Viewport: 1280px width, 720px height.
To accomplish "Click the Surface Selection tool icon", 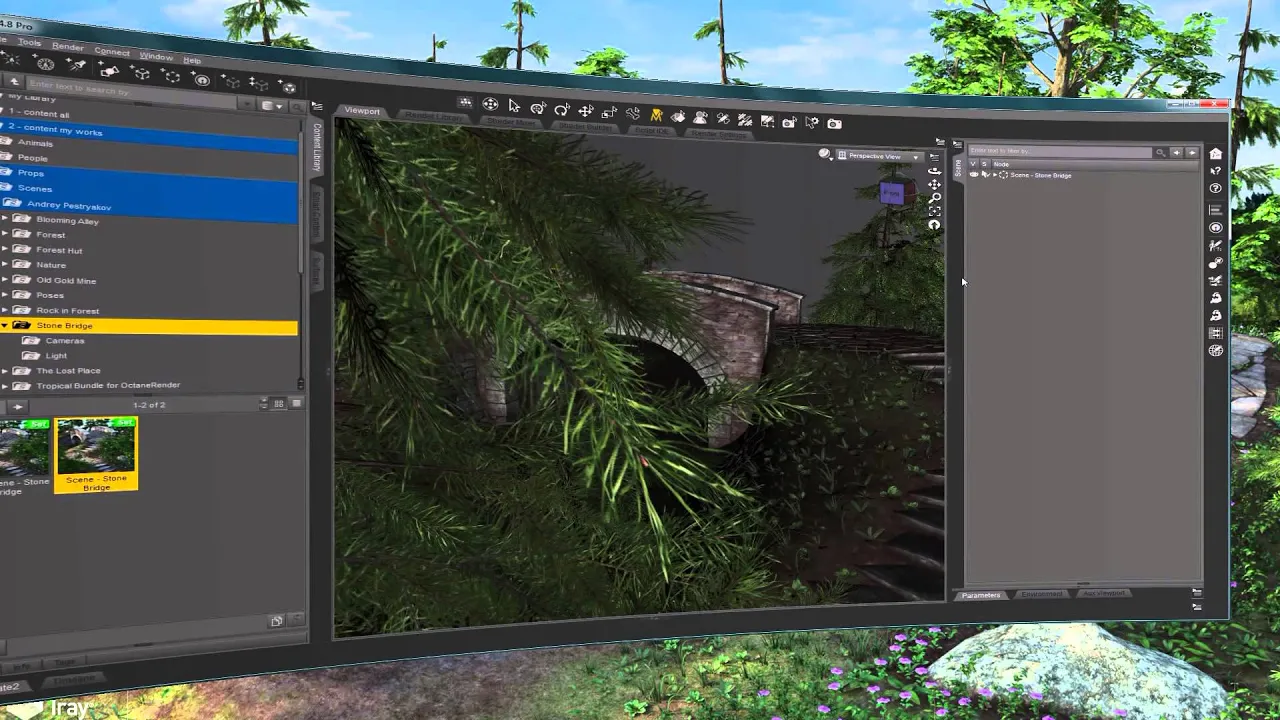I will [678, 116].
